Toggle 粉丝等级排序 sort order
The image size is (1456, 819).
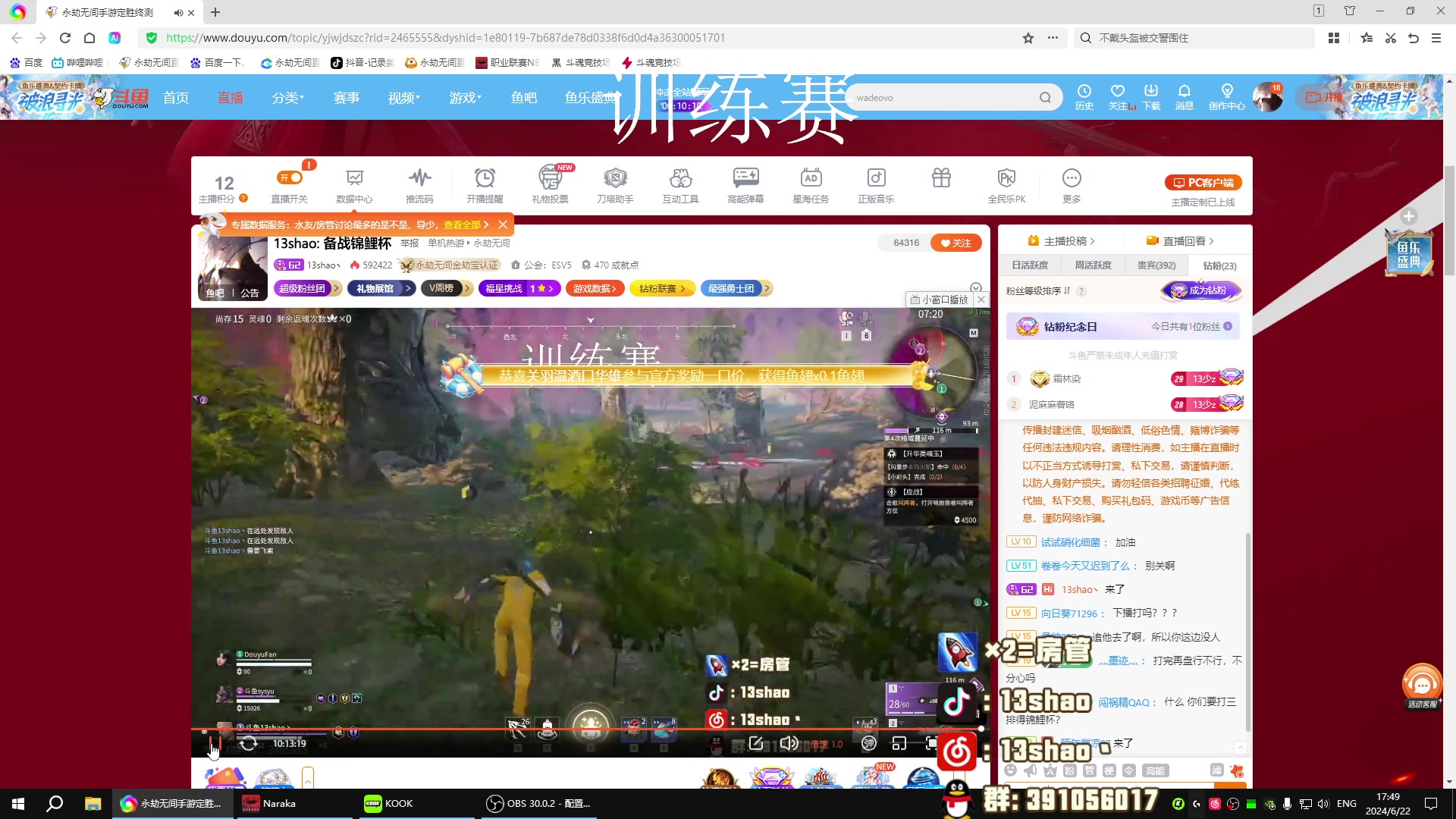[1038, 291]
